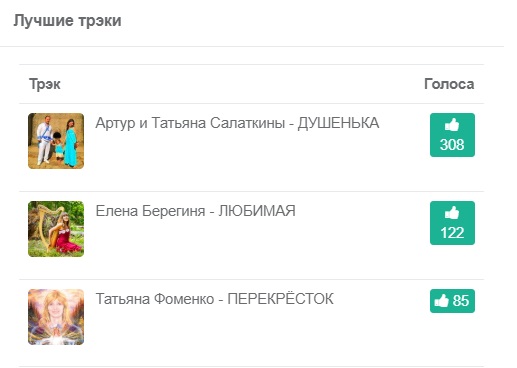Upvote the Татьяна Фоменко track button
Viewport: 517px width, 368px height.
point(452,301)
